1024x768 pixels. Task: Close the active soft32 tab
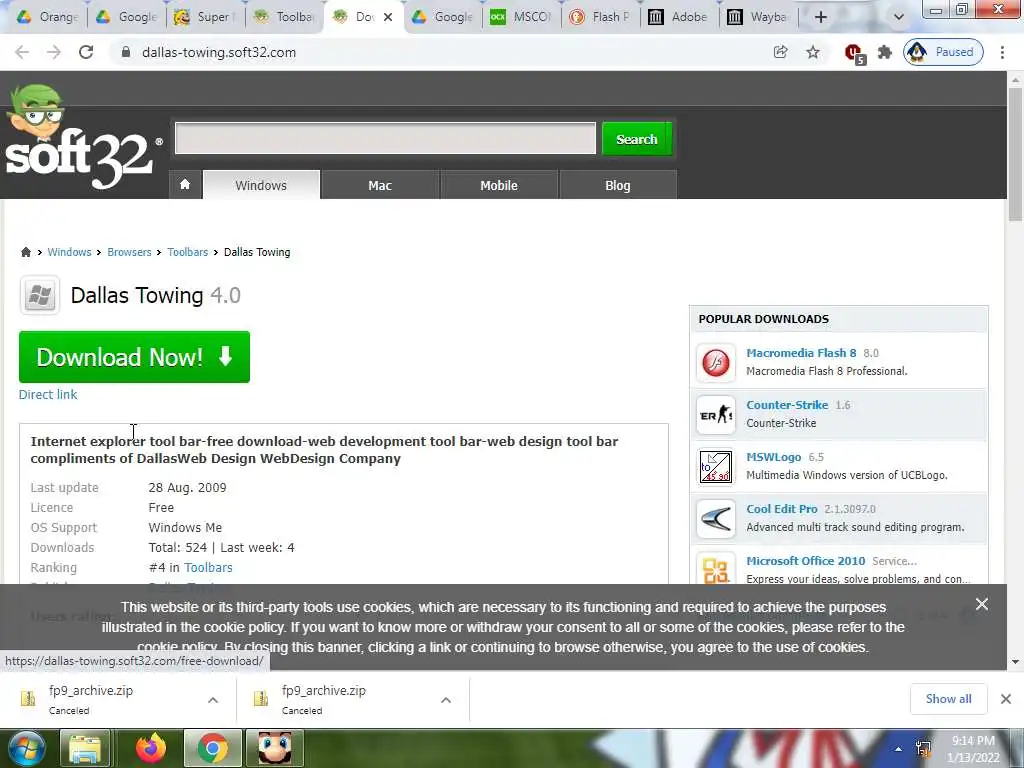click(388, 17)
